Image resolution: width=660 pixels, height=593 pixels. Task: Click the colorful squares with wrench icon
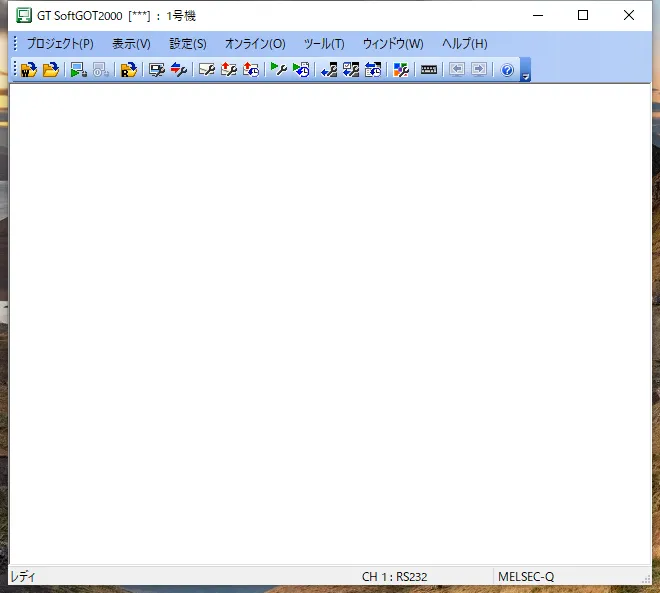(x=401, y=70)
